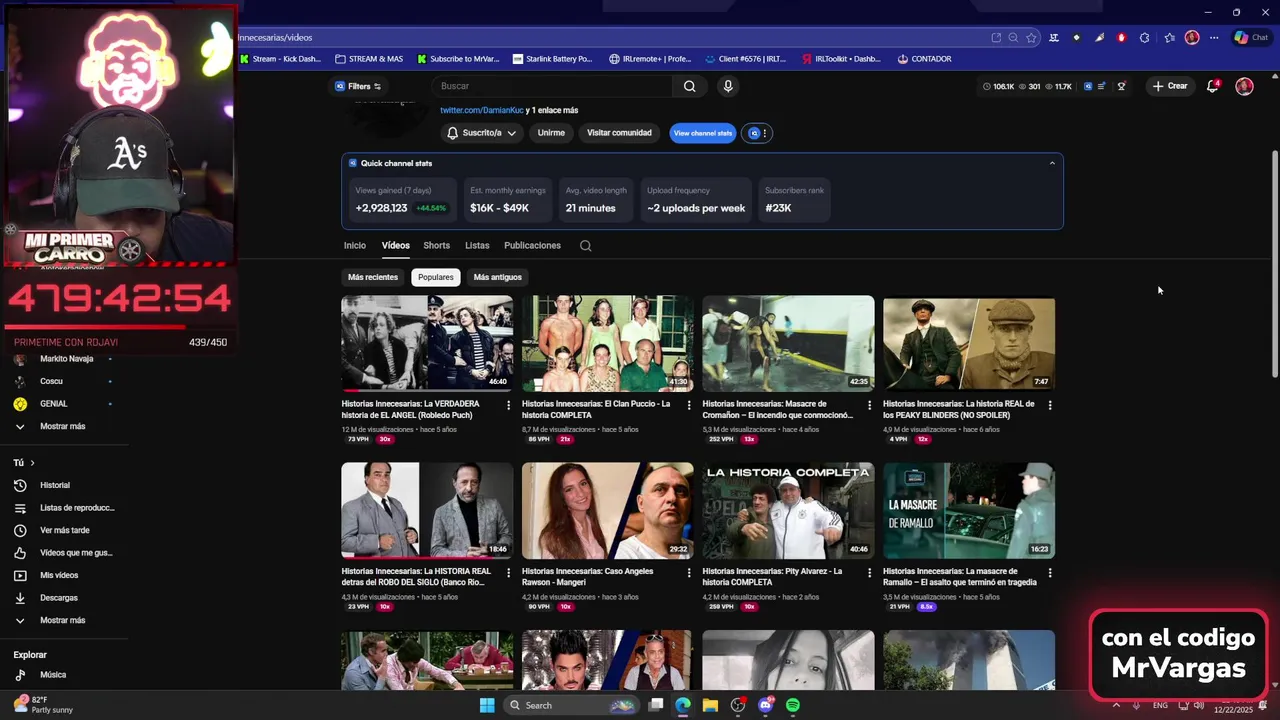Click the search magnifier button
The height and width of the screenshot is (720, 1280).
(x=689, y=86)
